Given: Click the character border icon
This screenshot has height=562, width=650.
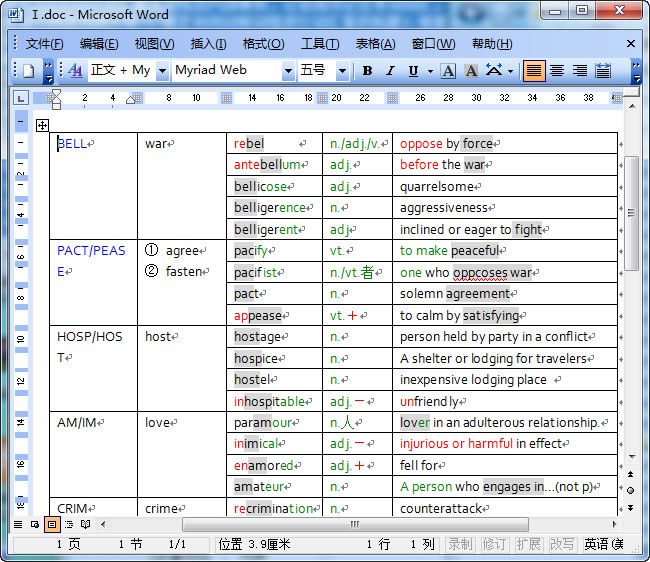Looking at the screenshot, I should click(x=448, y=71).
